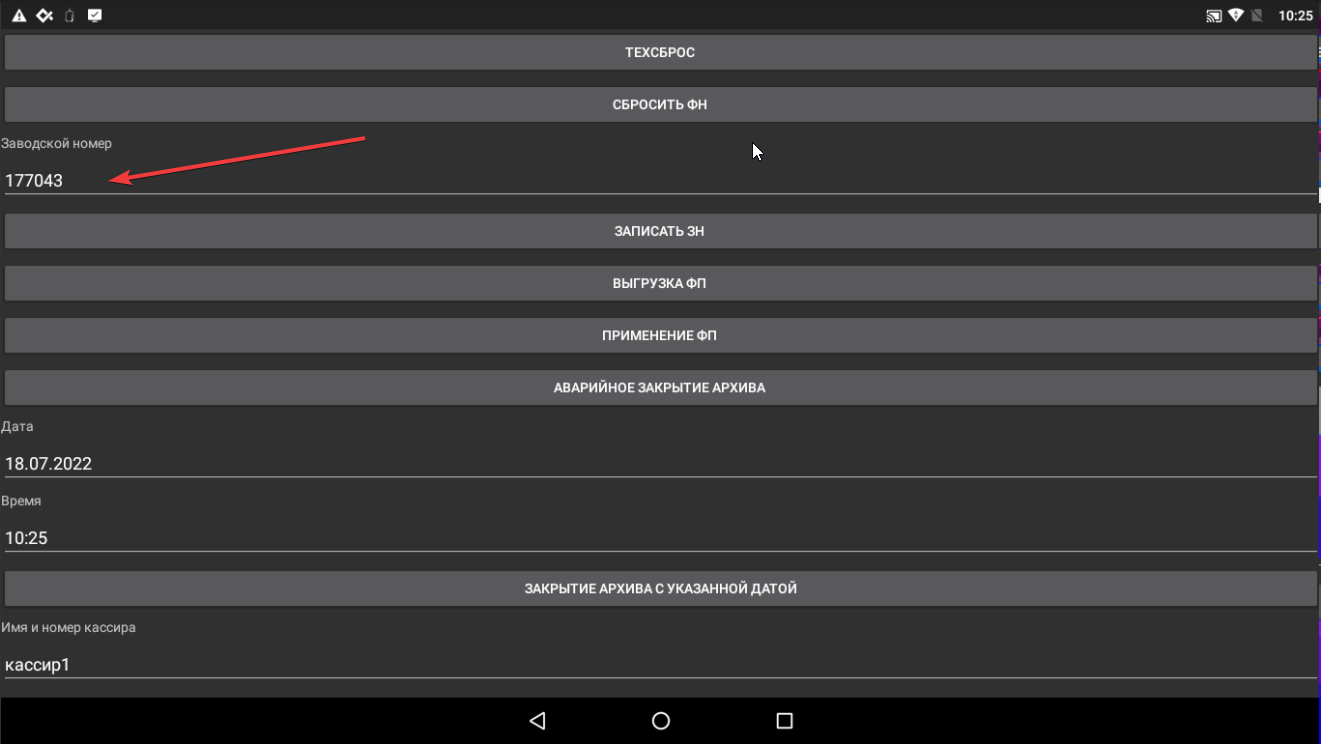Tap the checkmark task notification icon
Image resolution: width=1321 pixels, height=744 pixels.
(94, 16)
